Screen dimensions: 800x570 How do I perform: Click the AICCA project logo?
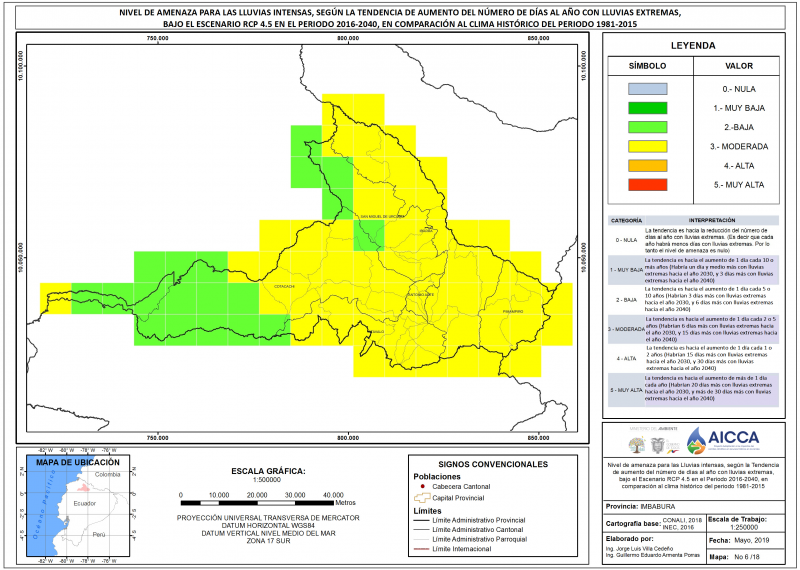click(x=722, y=441)
